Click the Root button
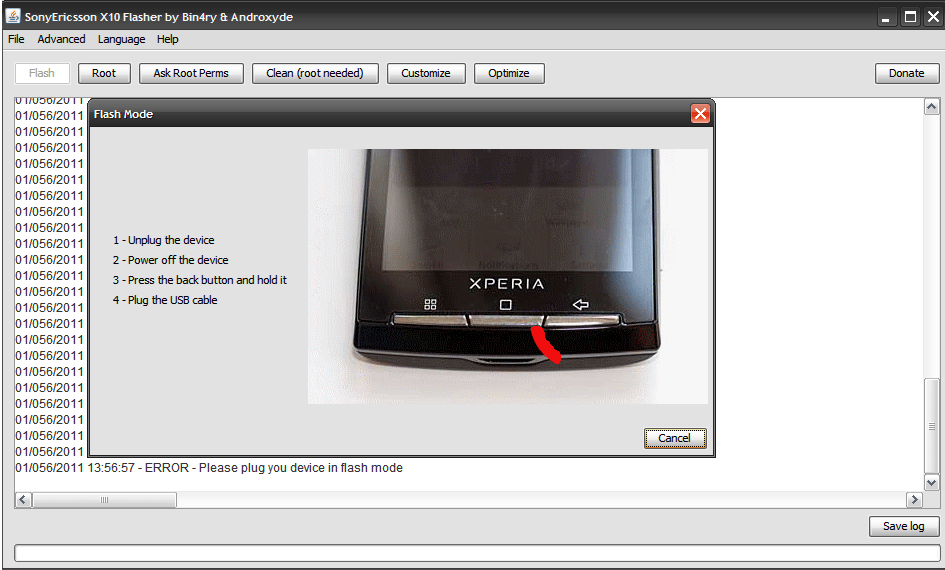Screen dimensions: 945x570 point(104,74)
